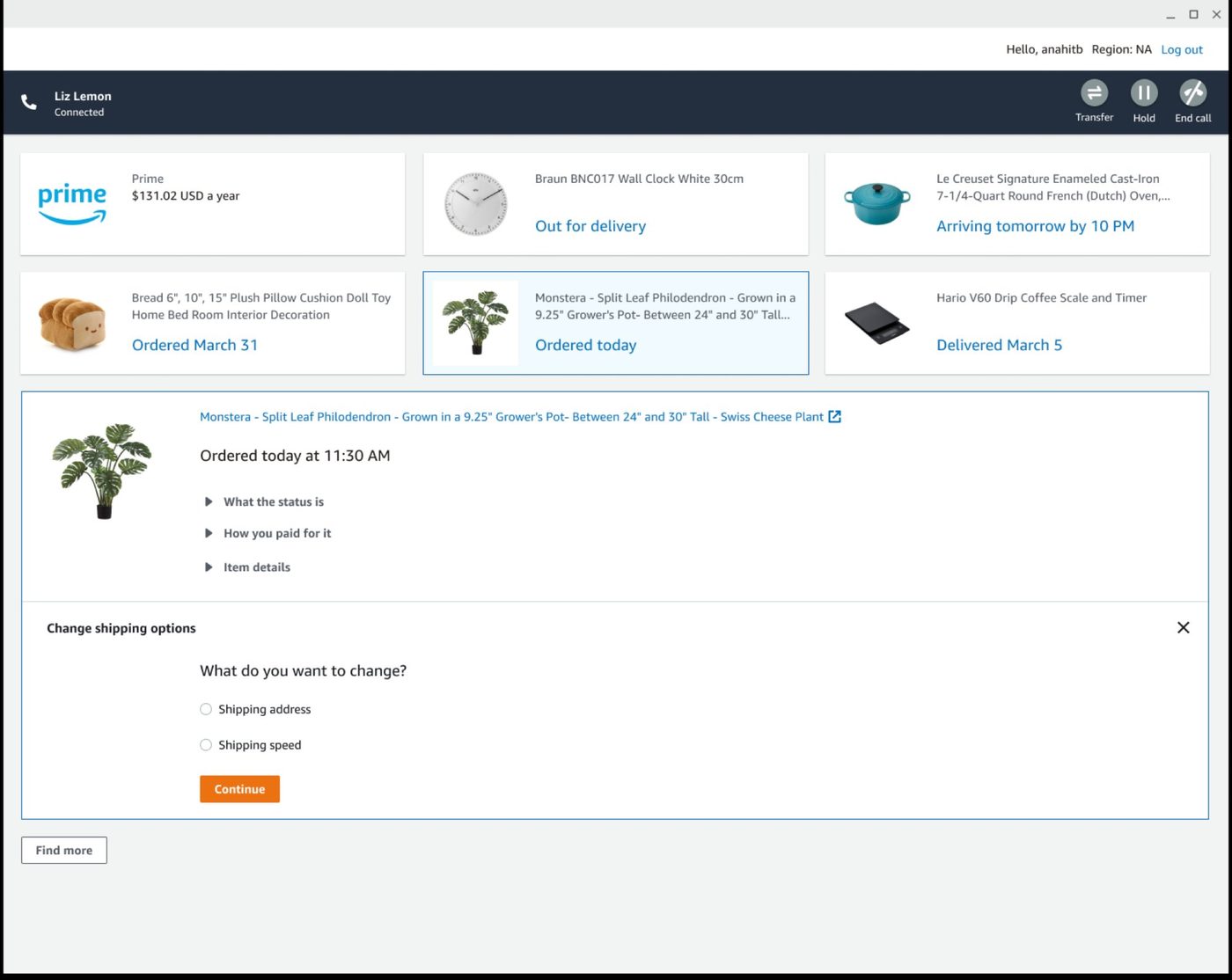The image size is (1232, 980).
Task: Open the Le Creuset Dutch Oven order card
Action: pos(1016,204)
